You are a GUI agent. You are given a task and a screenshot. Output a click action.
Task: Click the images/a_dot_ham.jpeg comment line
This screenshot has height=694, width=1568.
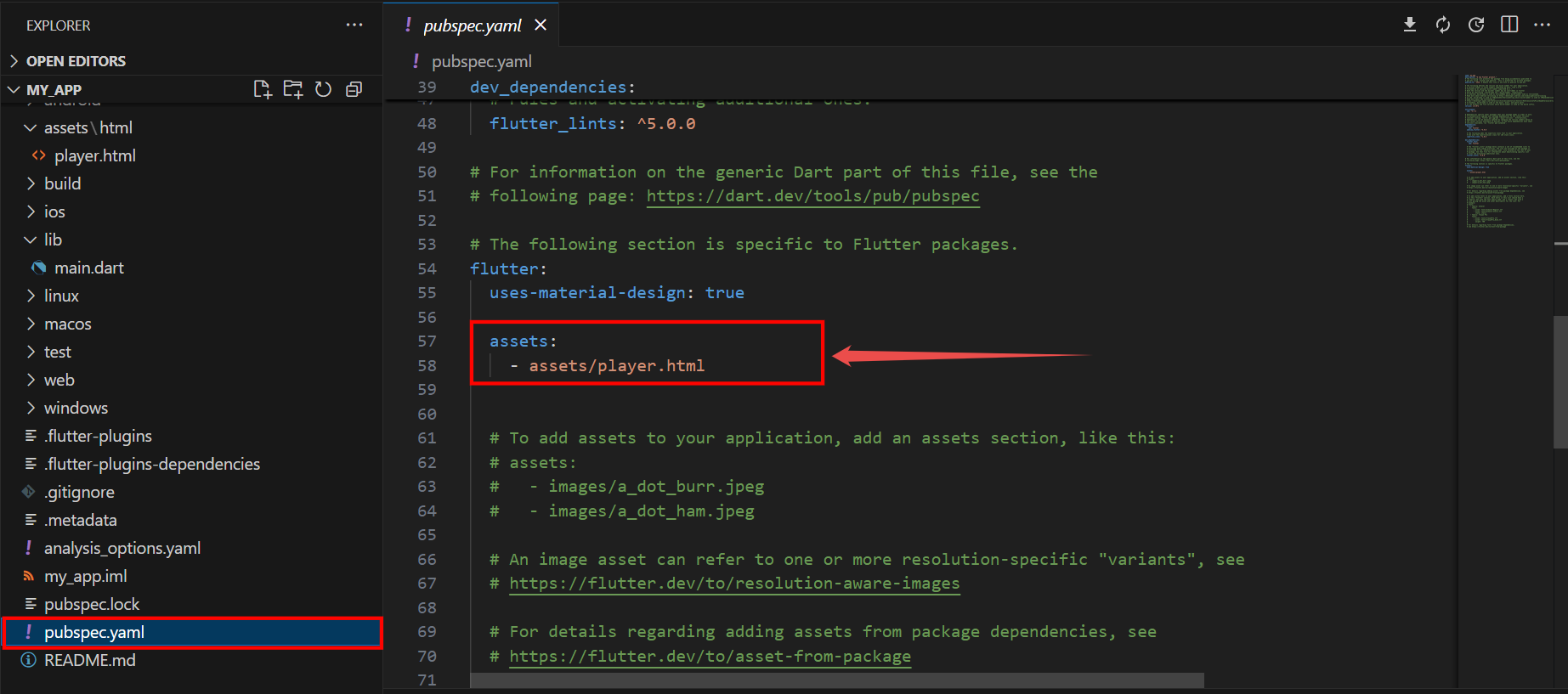[621, 511]
